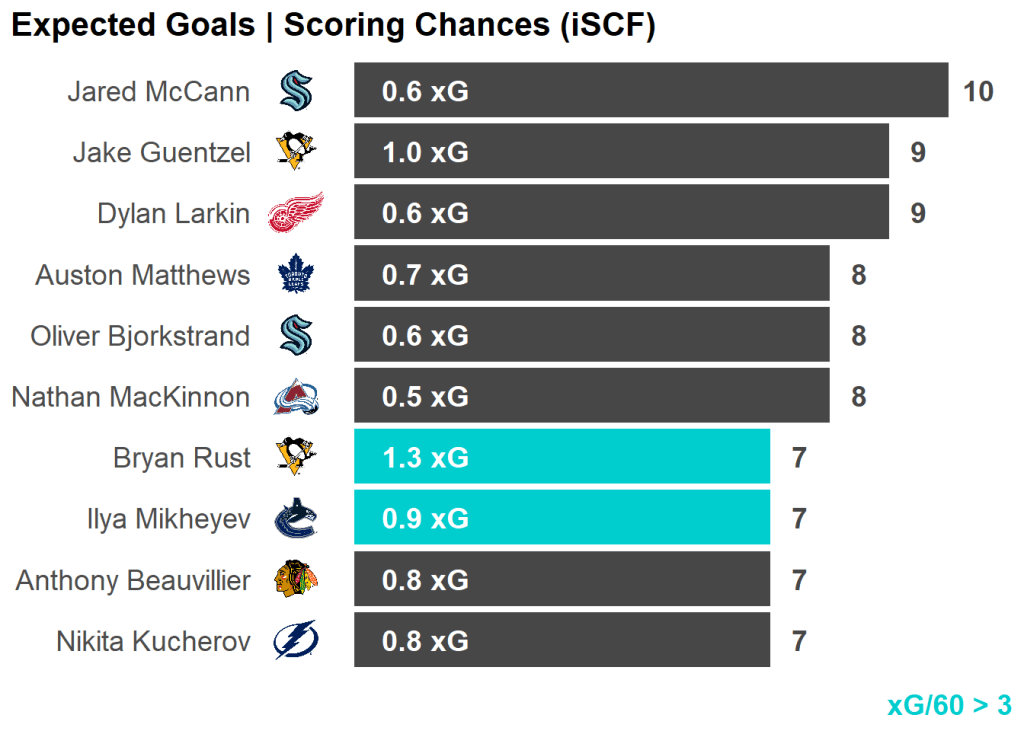Click Bryan Rust's teal 1.3 xG bar
The height and width of the screenshot is (731, 1024).
point(561,458)
